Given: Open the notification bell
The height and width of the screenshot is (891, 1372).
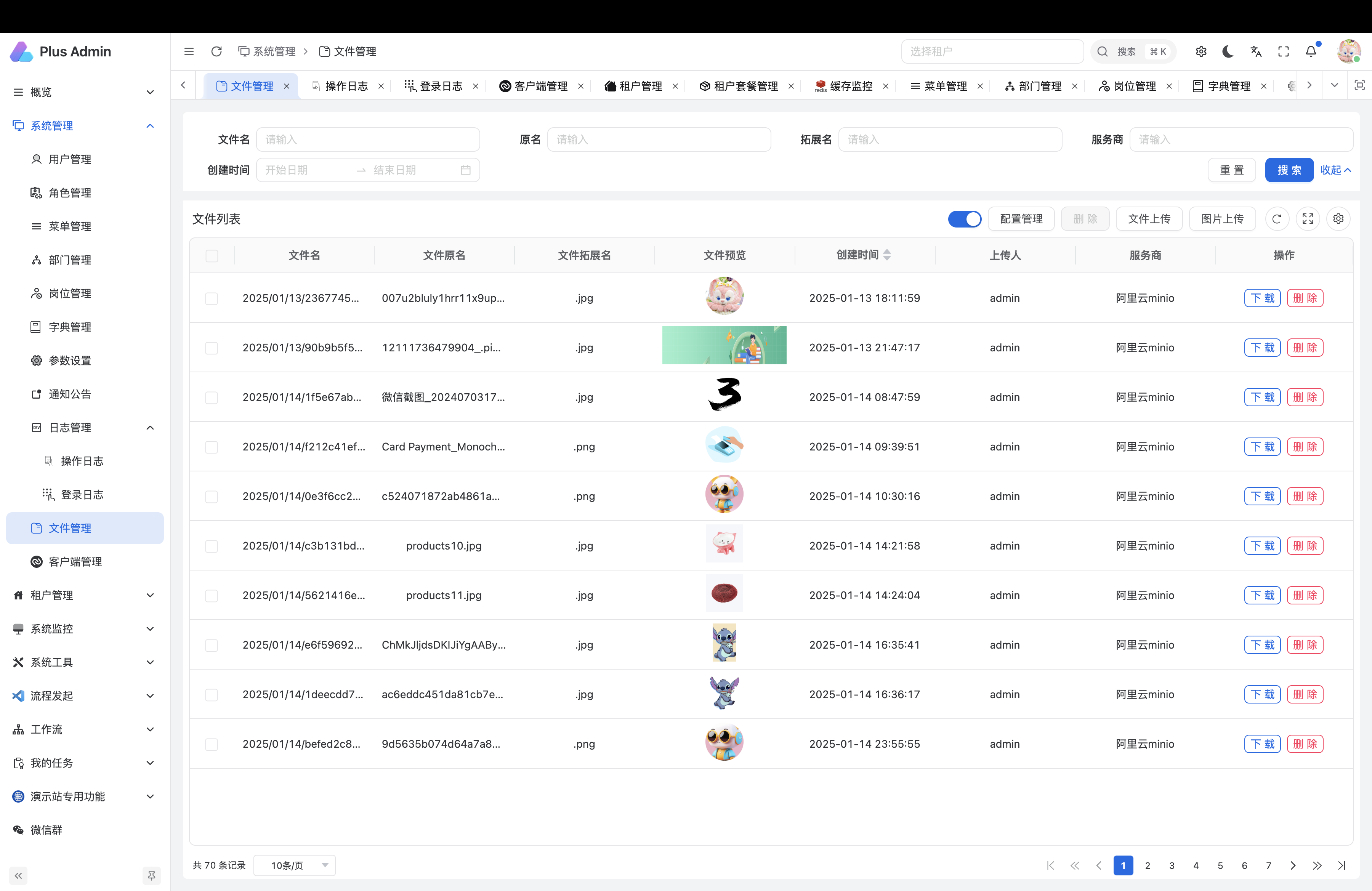Looking at the screenshot, I should 1311,52.
